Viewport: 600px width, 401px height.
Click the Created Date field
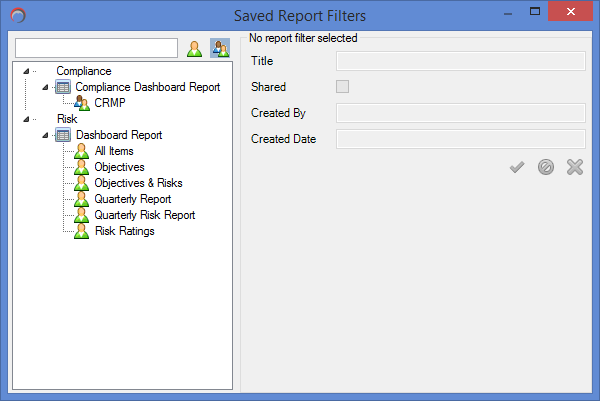(x=461, y=139)
